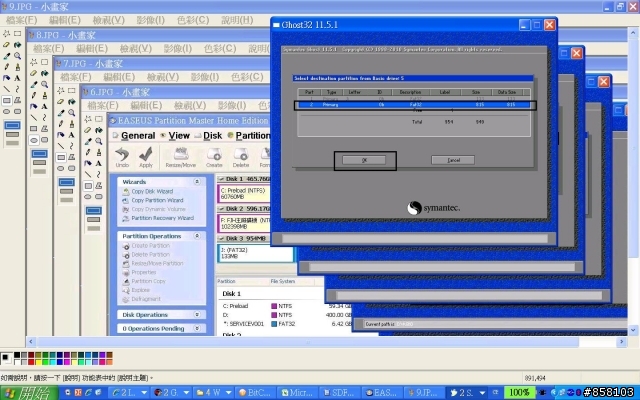Pick the Eraser tool in 9.JPG Paint toolbox

tap(7, 44)
